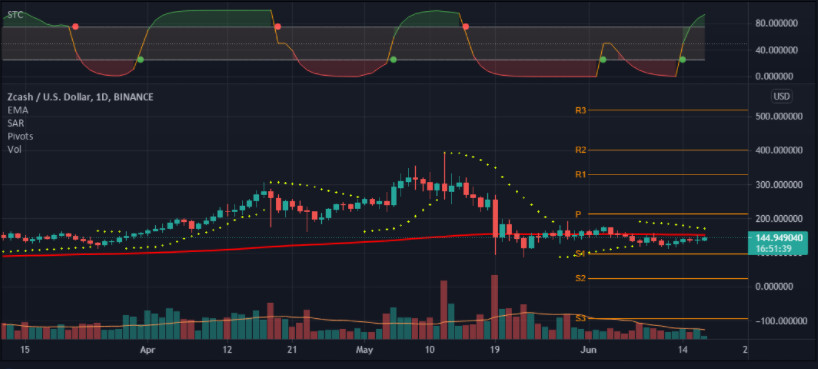Click the EMA indicator legend
This screenshot has height=369, width=818.
tap(18, 110)
